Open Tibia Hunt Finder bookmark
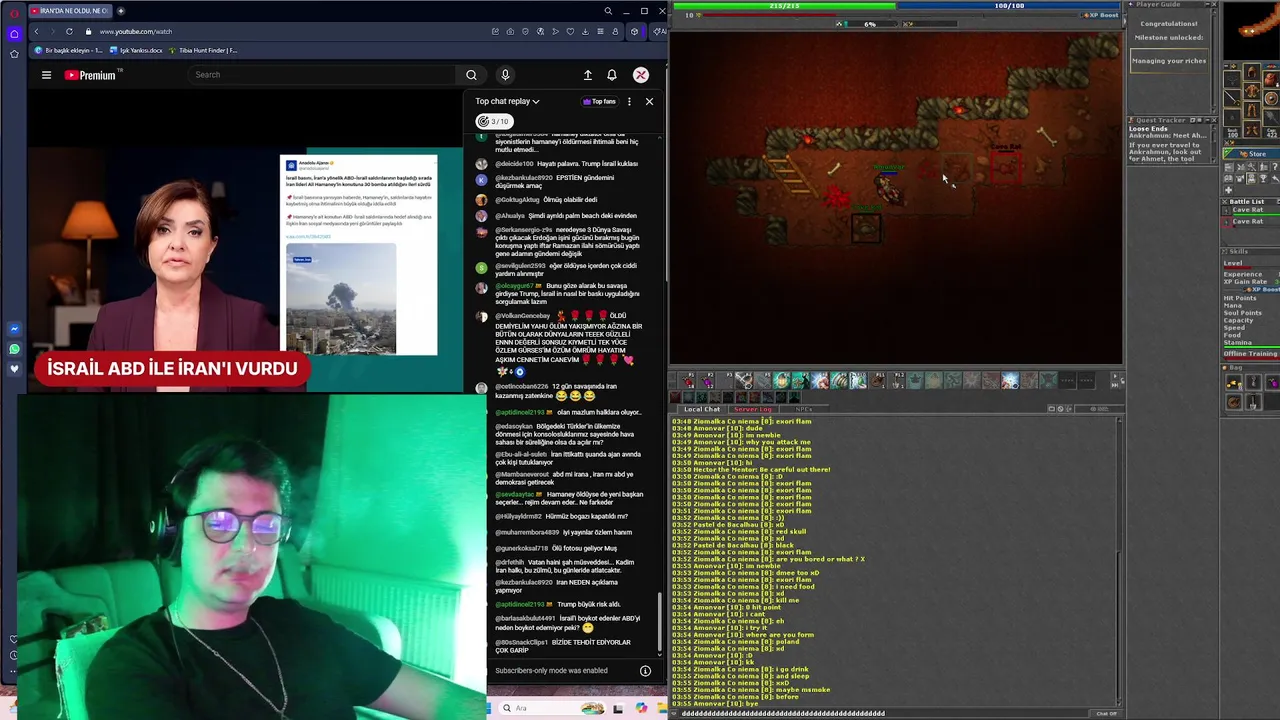This screenshot has width=1280, height=720. pyautogui.click(x=203, y=50)
